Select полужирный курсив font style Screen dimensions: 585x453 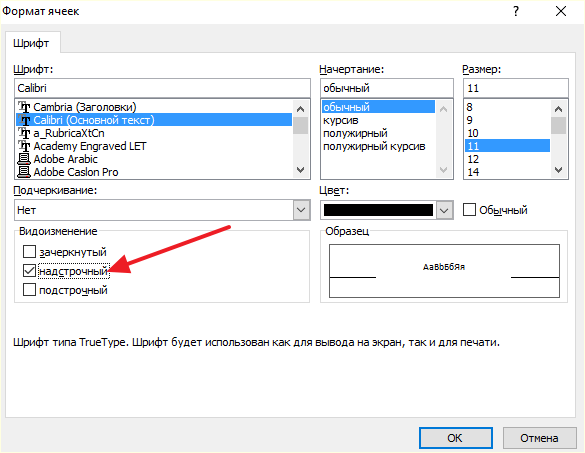pos(378,146)
